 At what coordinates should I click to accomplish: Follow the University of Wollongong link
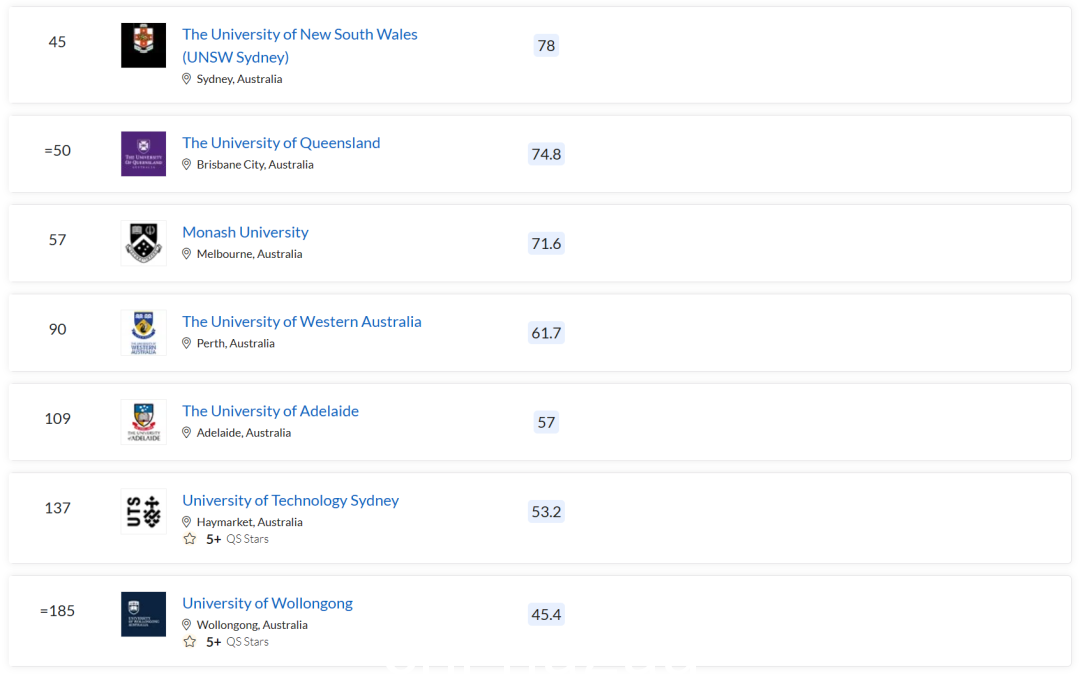click(267, 604)
